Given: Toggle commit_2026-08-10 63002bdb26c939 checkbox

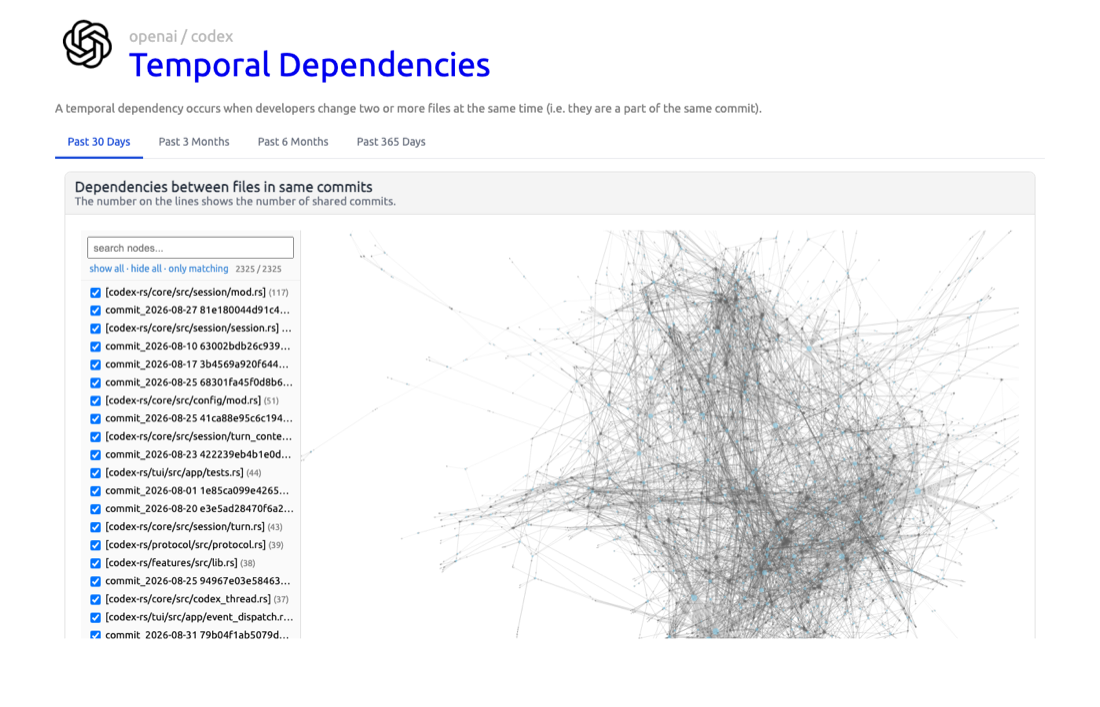Looking at the screenshot, I should (95, 346).
